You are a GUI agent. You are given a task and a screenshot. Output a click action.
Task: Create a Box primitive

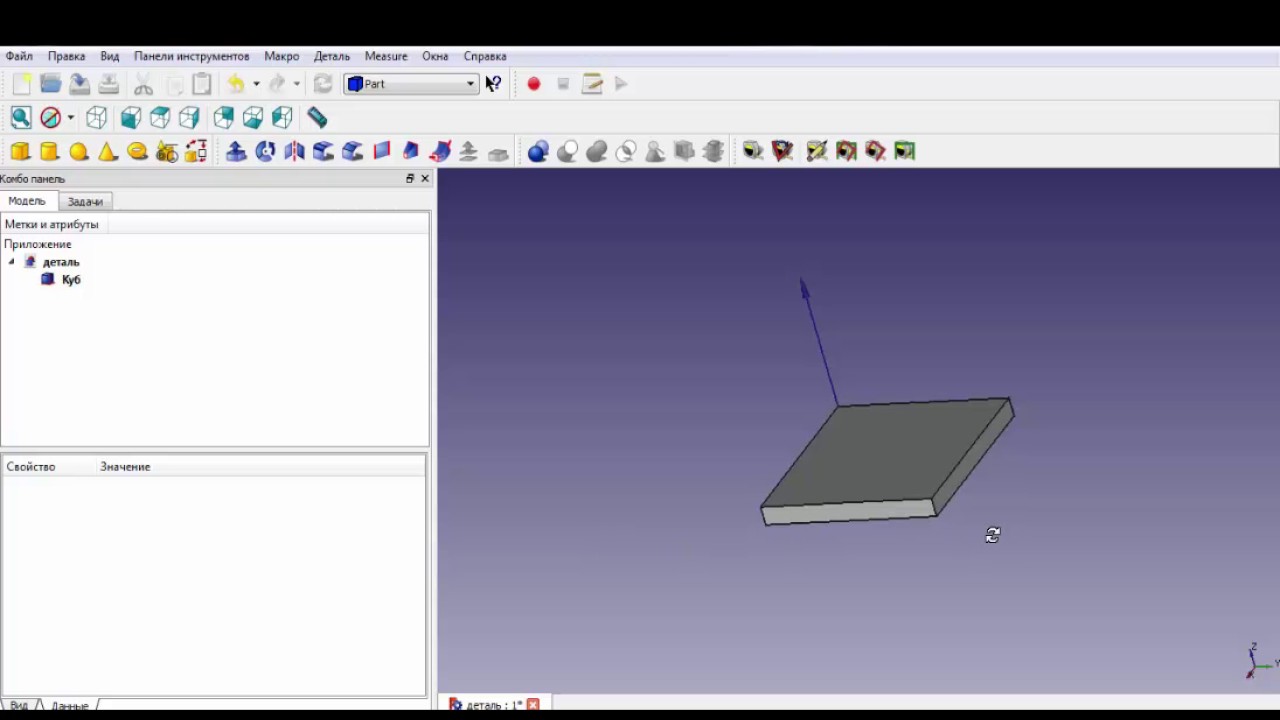click(21, 151)
